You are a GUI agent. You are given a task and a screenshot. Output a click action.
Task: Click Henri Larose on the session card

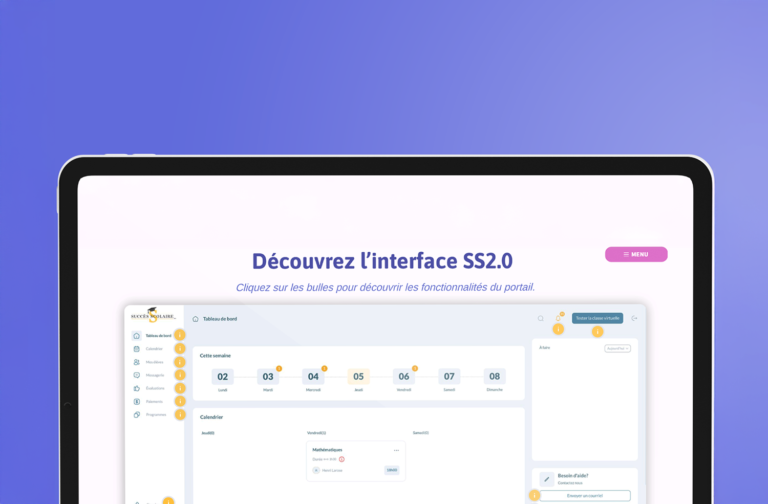tap(332, 470)
